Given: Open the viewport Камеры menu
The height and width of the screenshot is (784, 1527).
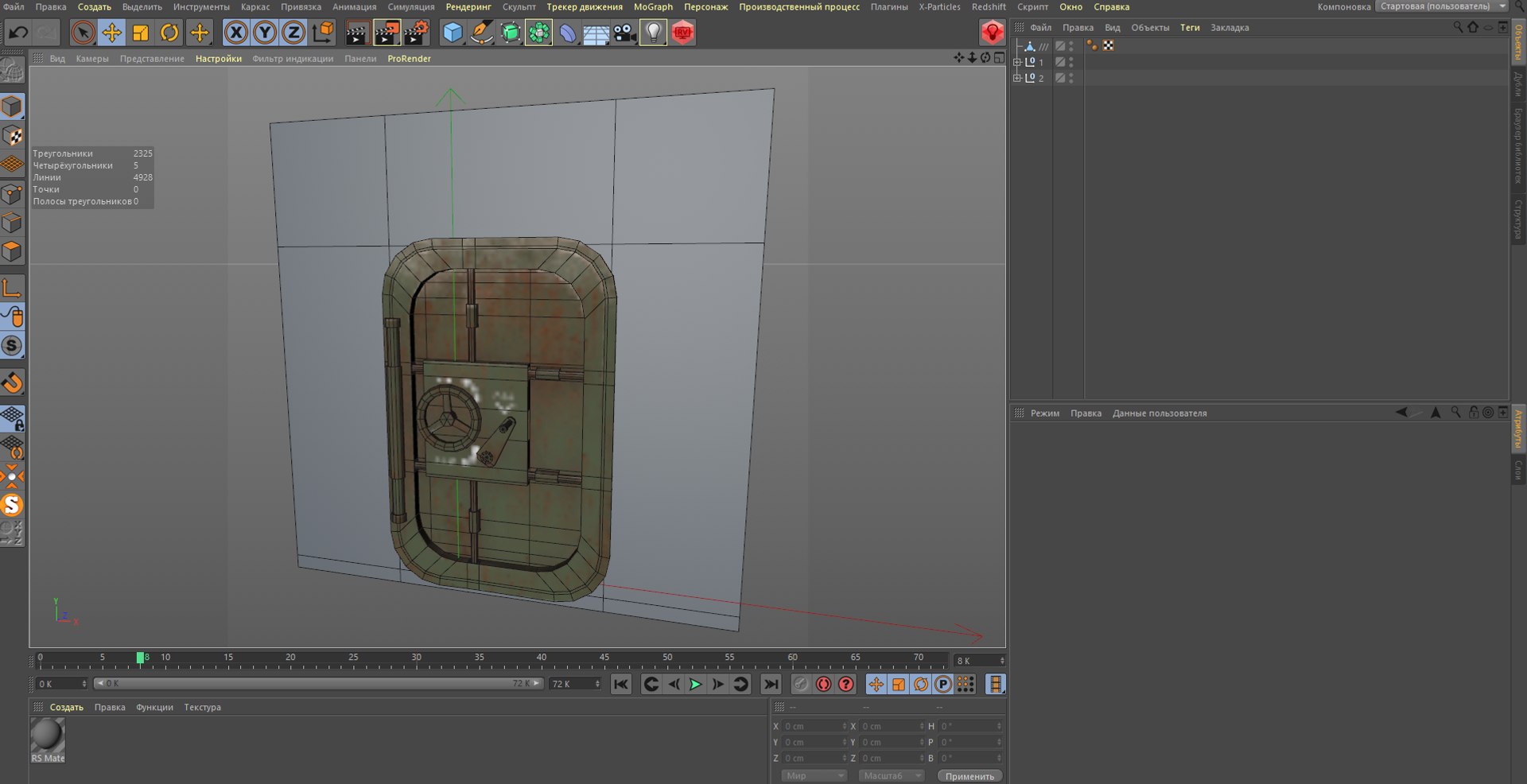Looking at the screenshot, I should click(92, 59).
